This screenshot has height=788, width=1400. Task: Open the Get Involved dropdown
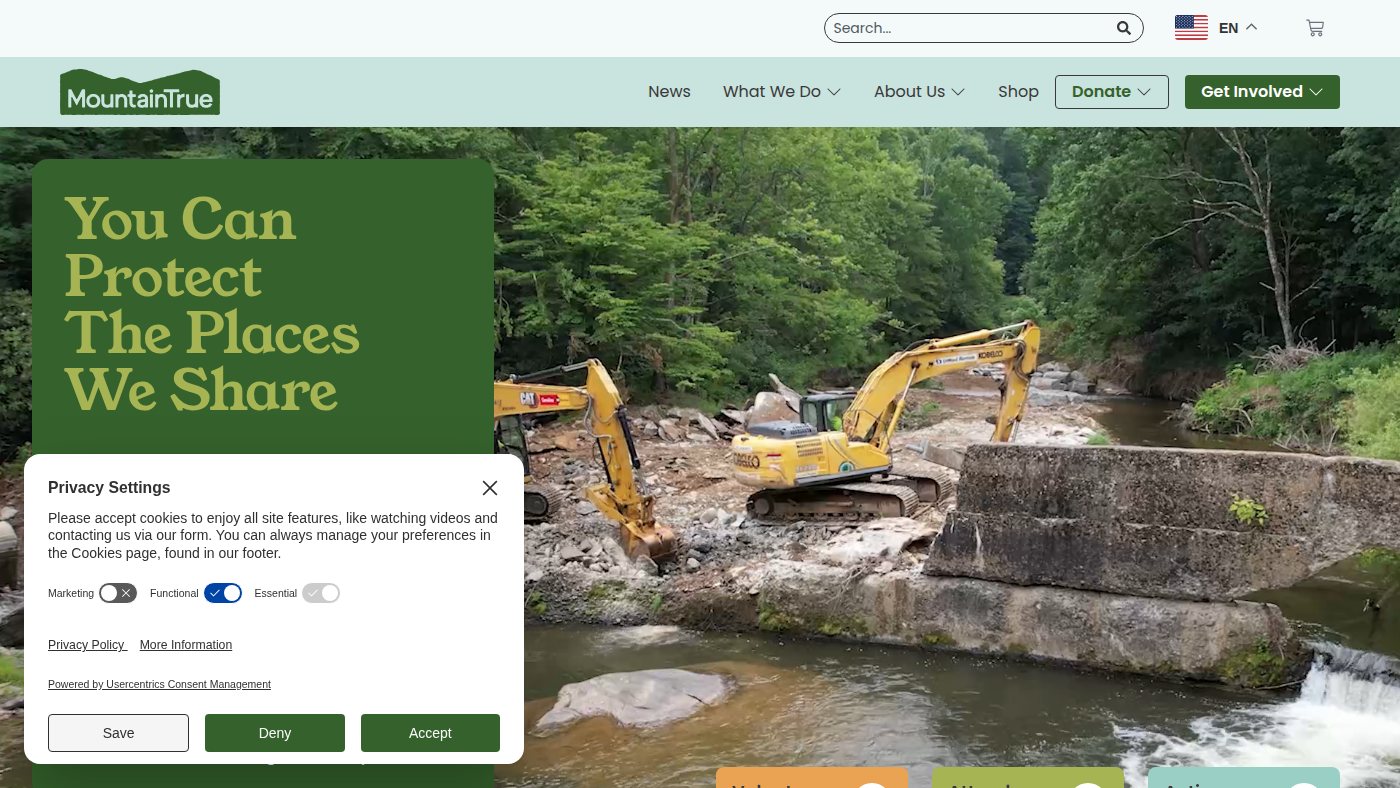(x=1262, y=91)
